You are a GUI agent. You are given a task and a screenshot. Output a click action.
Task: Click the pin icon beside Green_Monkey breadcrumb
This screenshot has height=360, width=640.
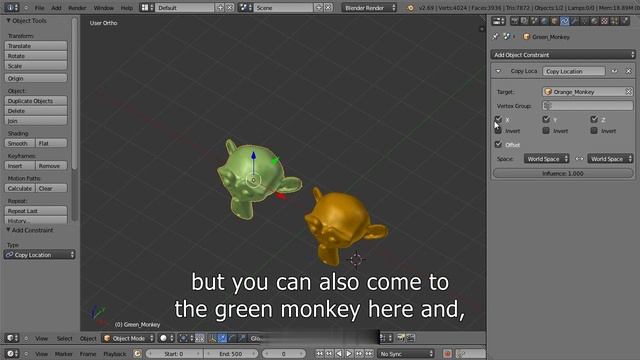click(496, 37)
